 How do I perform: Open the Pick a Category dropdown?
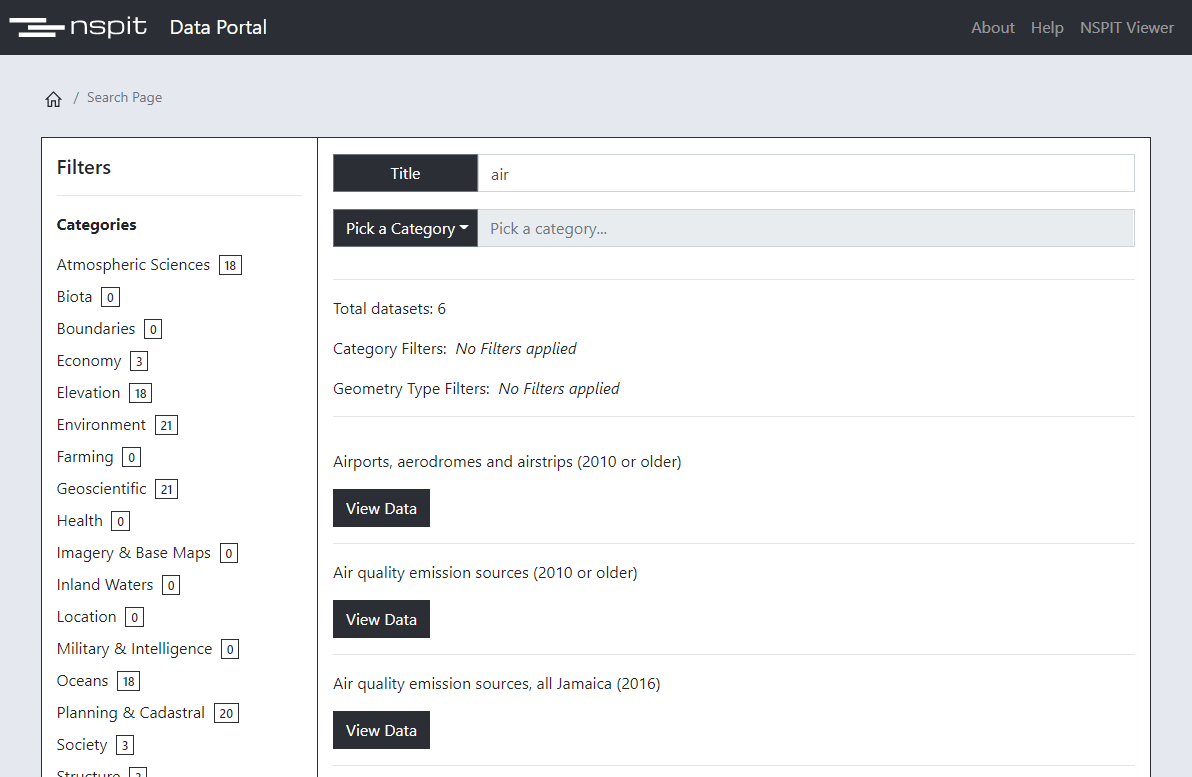[x=405, y=228]
